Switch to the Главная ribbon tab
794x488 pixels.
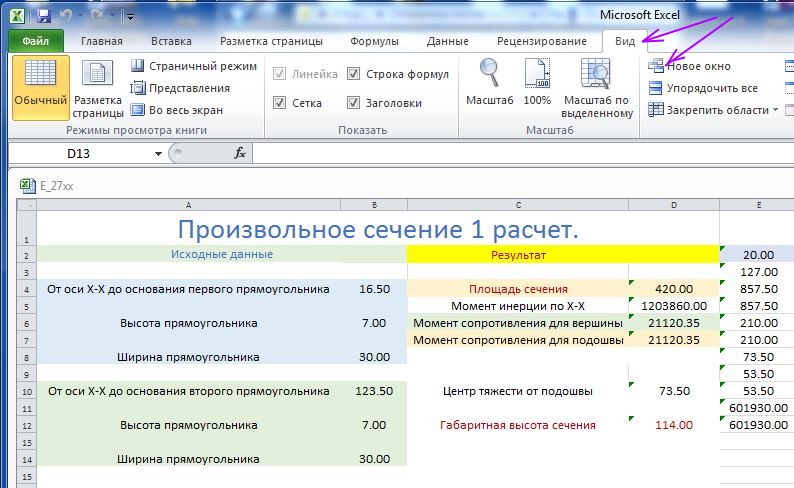click(x=102, y=41)
